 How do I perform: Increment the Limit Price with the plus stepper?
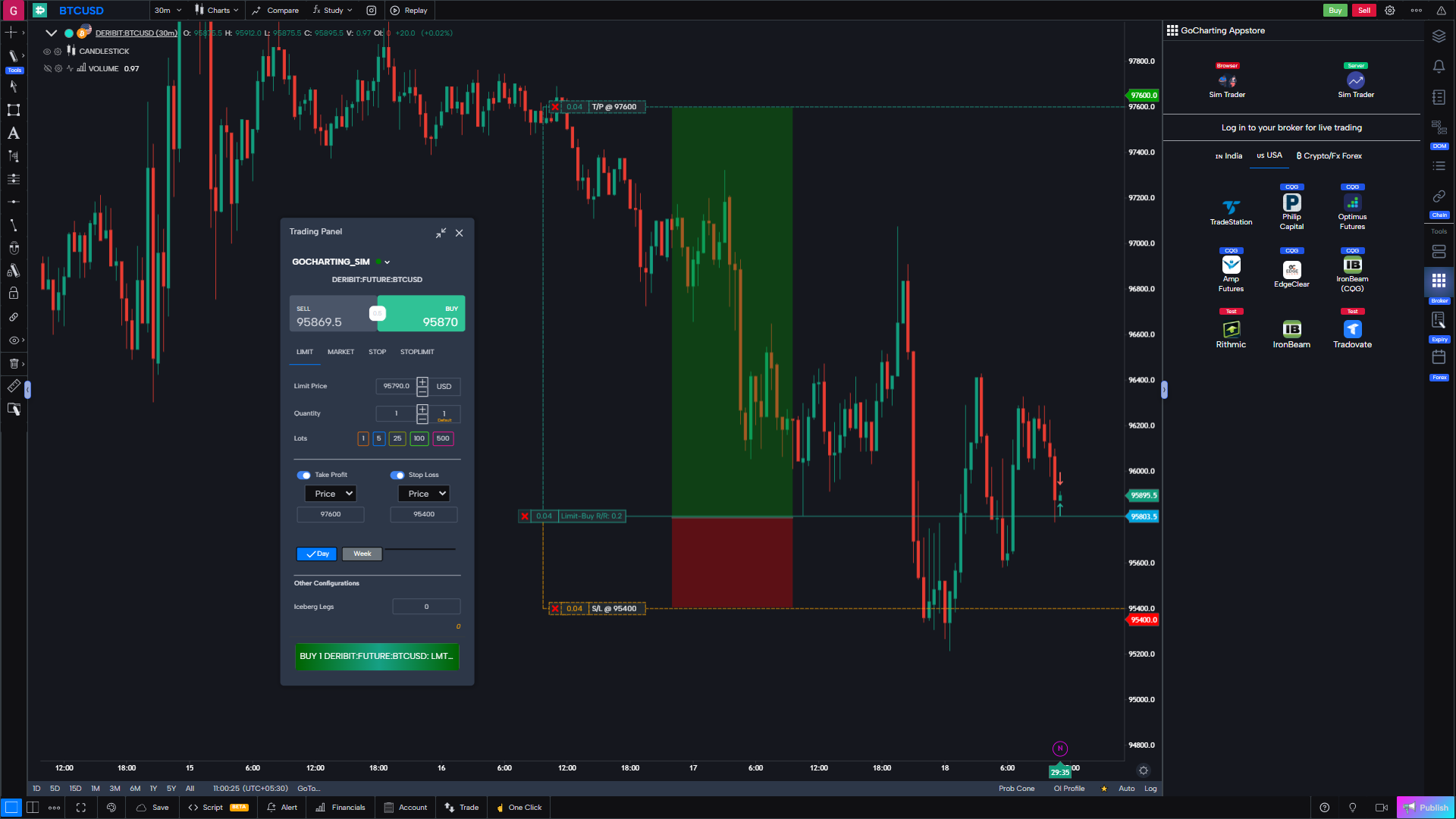(x=422, y=382)
